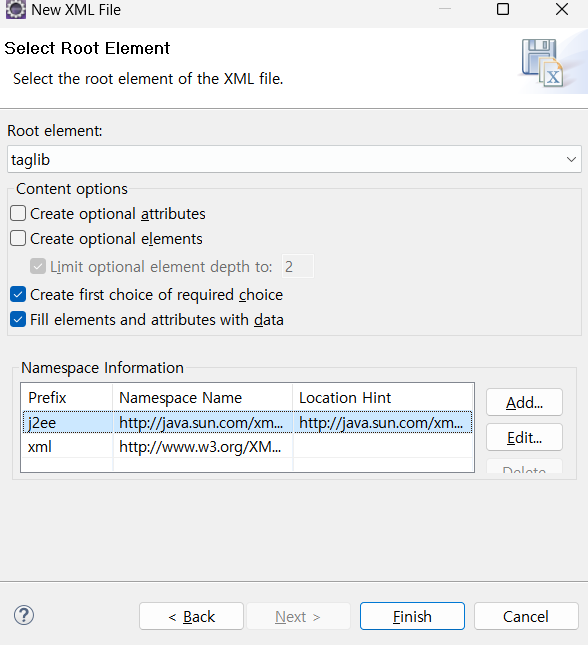Click the Location Hint column header
The width and height of the screenshot is (588, 645).
[383, 397]
